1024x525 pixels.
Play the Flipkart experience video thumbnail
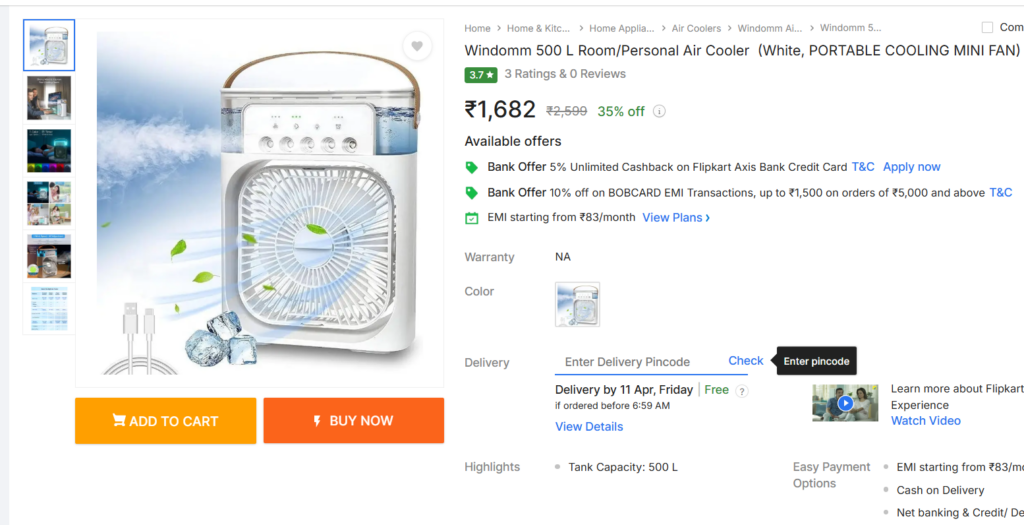click(x=845, y=403)
